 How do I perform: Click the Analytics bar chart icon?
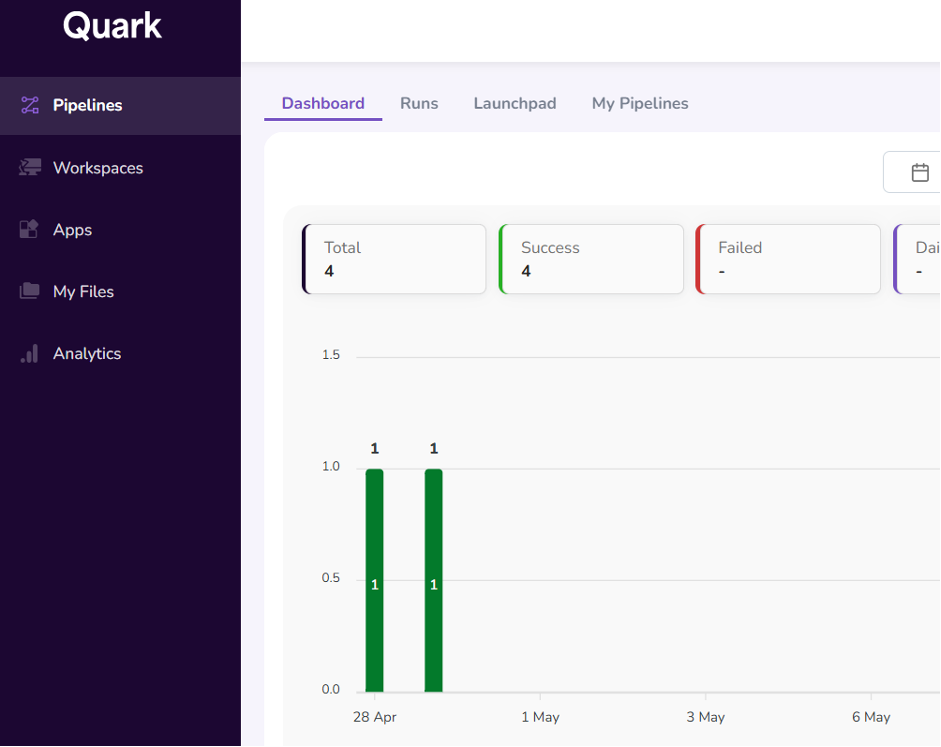pyautogui.click(x=30, y=354)
